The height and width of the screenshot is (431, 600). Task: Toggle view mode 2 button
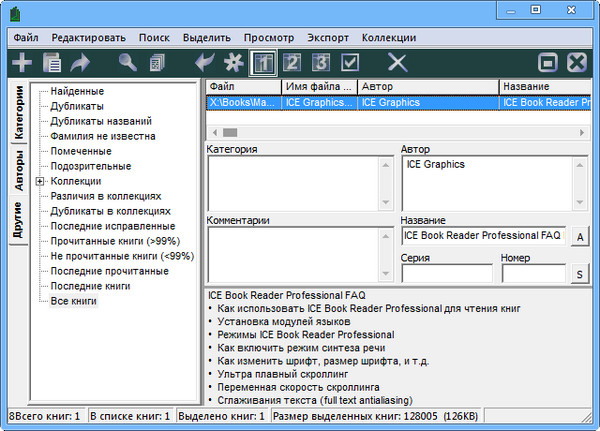[x=292, y=63]
